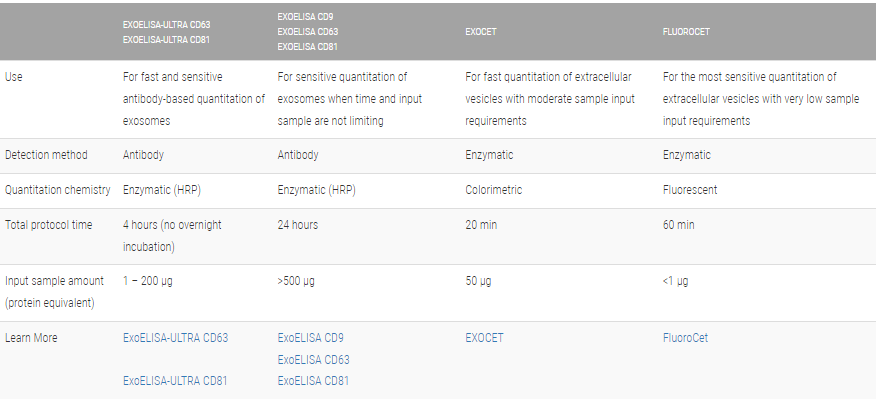Screen dimensions: 884x405
Task: Select the 'Fluorescent' chemistry cell
Action: (x=690, y=190)
